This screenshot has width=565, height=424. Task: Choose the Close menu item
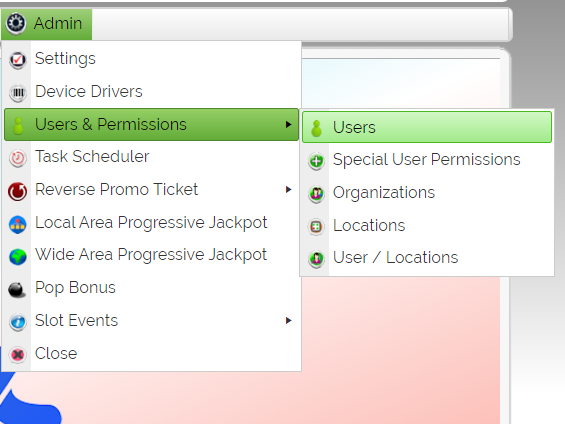pos(151,353)
